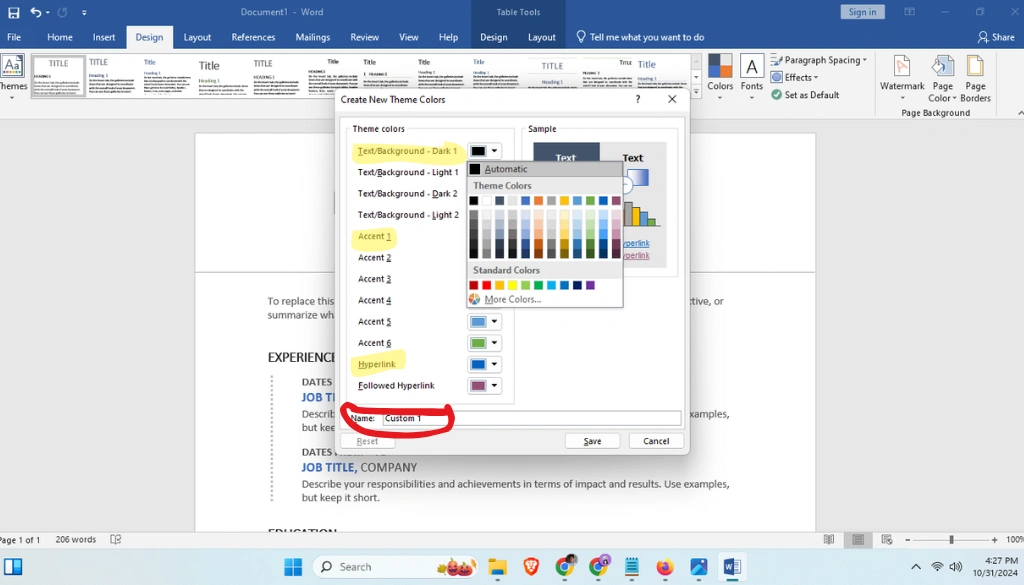Switch to Web Layout view

click(x=887, y=539)
